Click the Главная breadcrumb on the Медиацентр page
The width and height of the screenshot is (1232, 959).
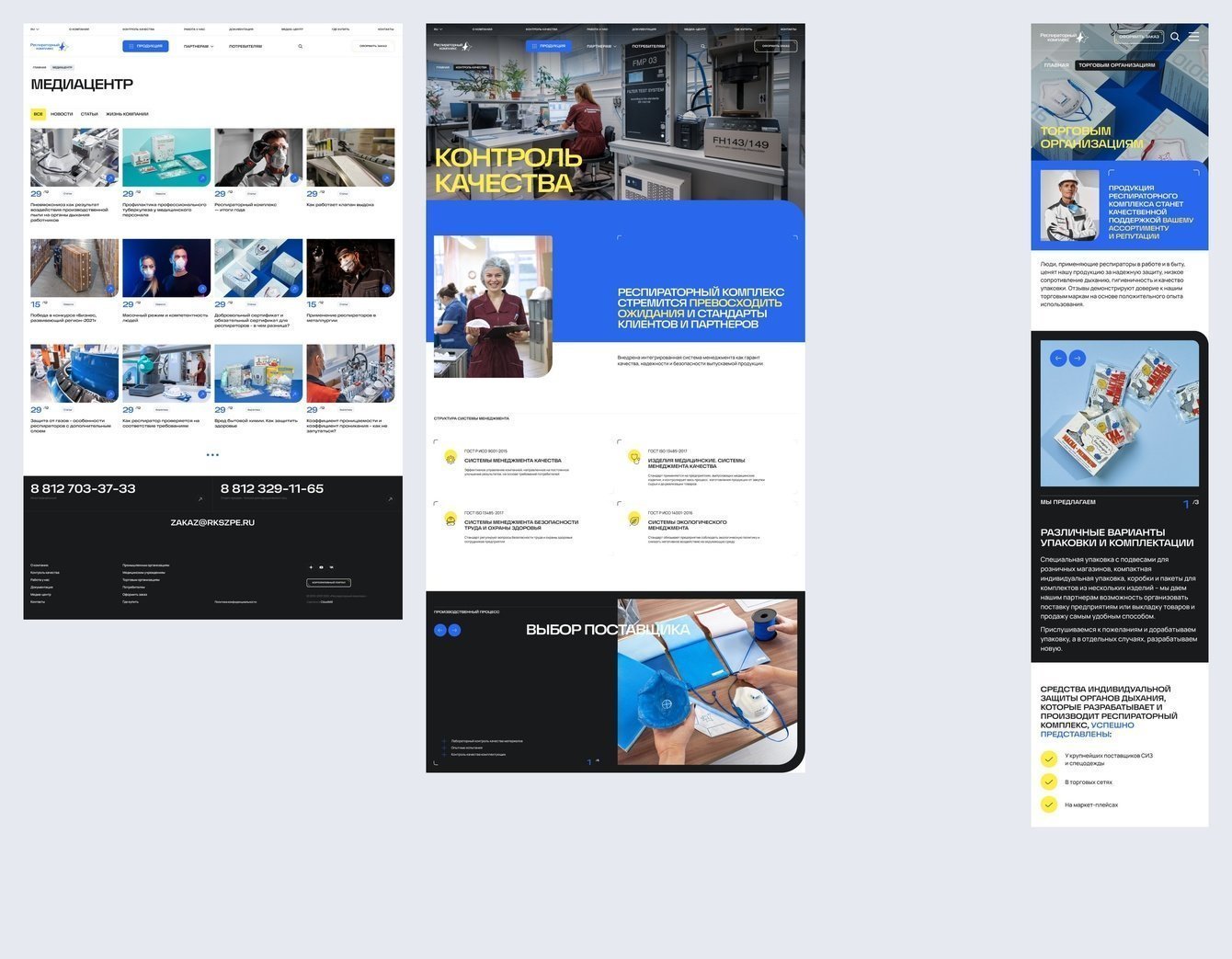[x=40, y=67]
